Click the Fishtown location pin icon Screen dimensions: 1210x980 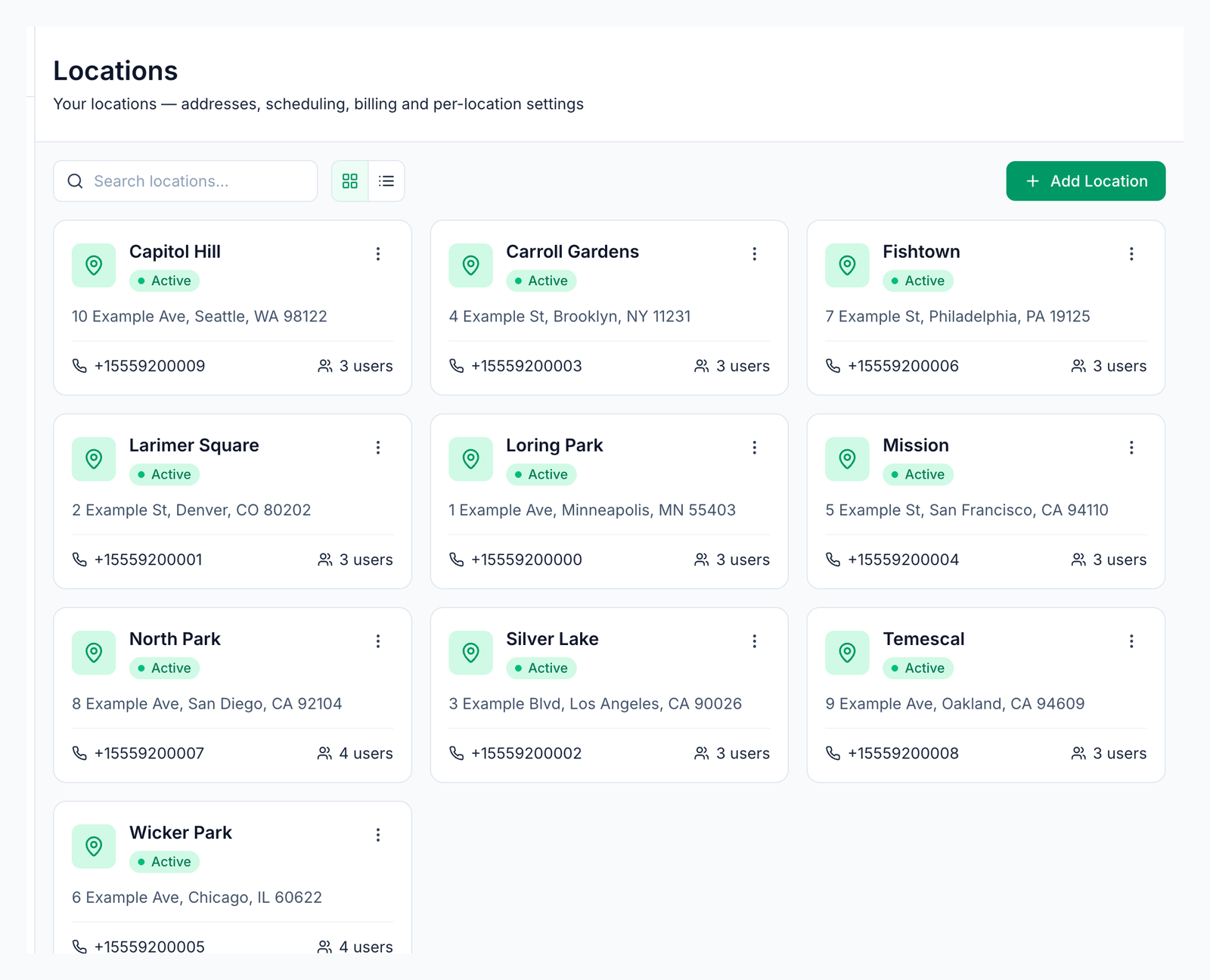click(x=847, y=265)
